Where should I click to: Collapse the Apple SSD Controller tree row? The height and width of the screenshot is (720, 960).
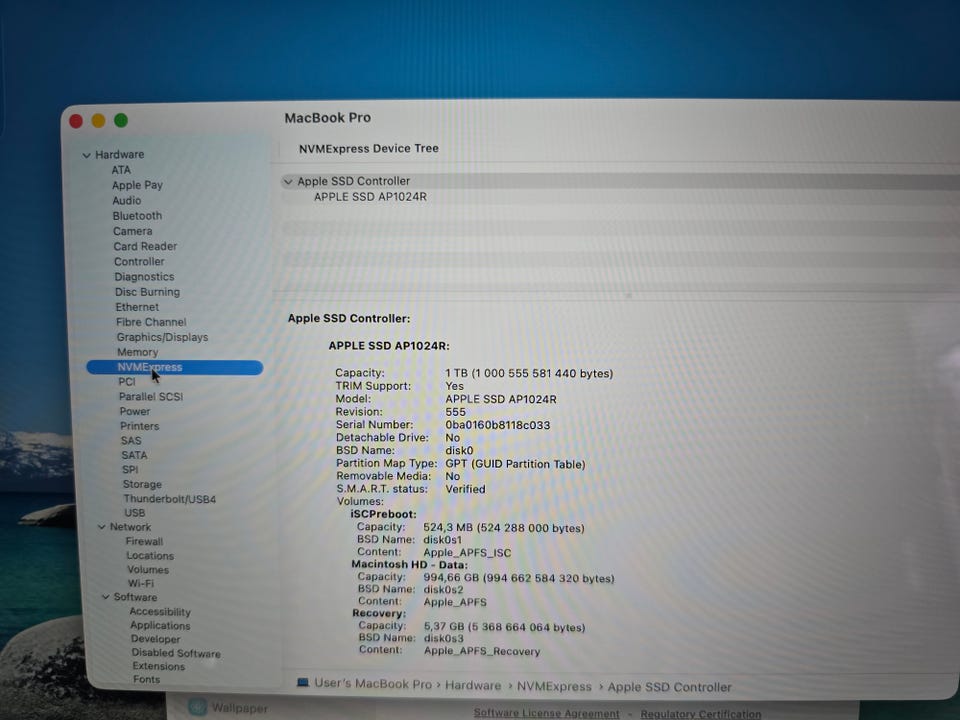288,182
